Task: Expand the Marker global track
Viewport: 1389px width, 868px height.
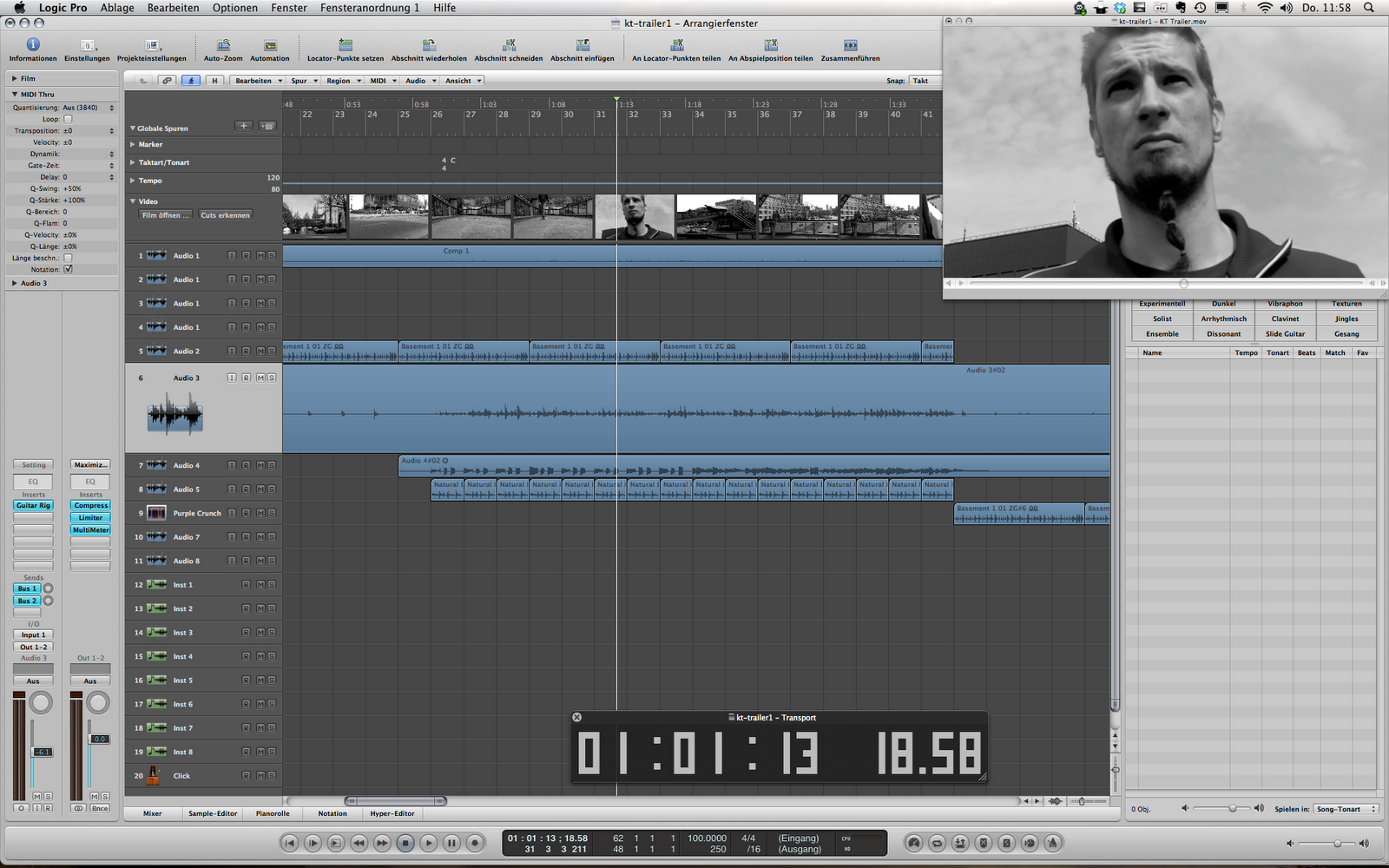Action: coord(133,145)
